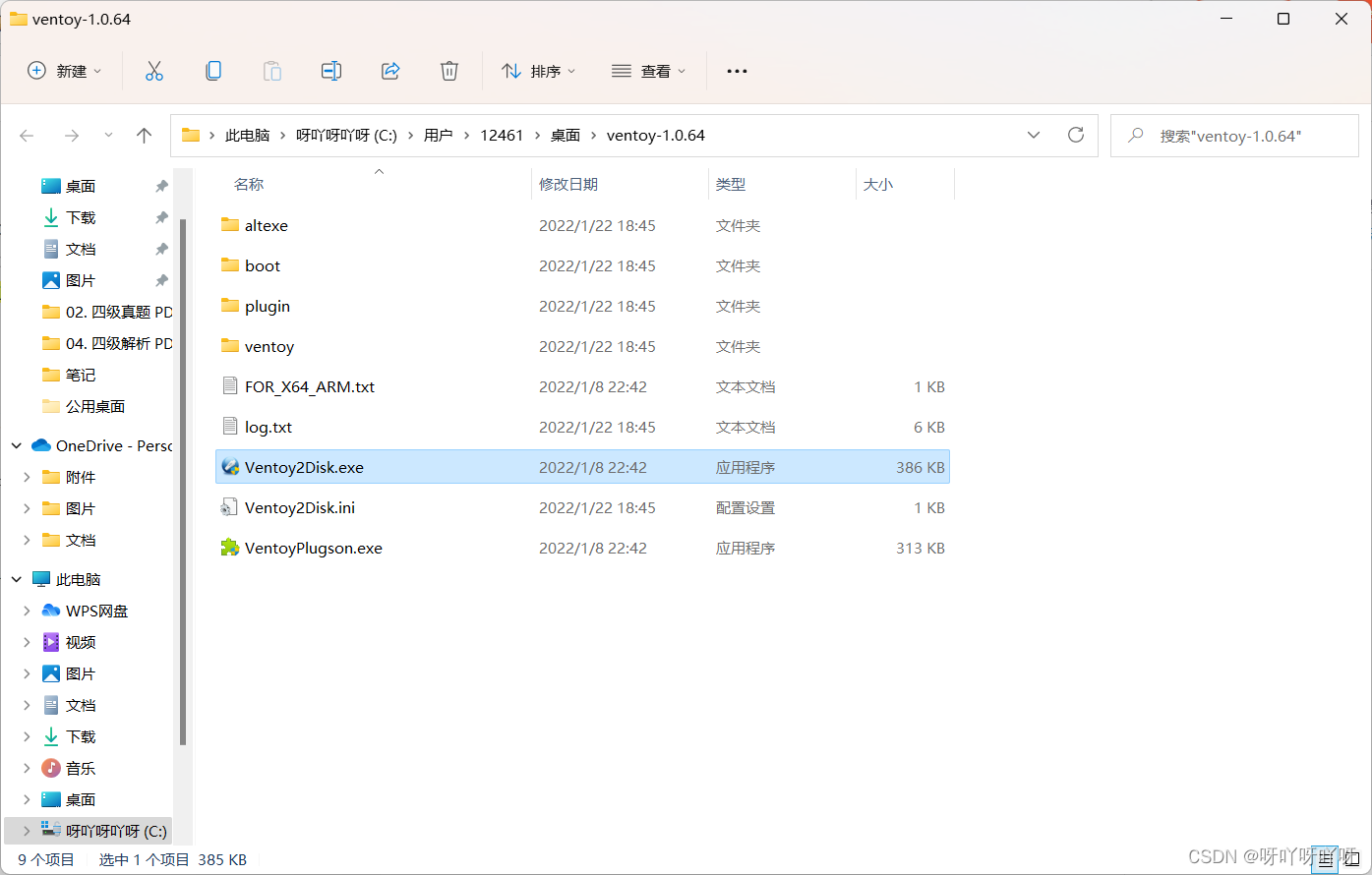
Task: Click the VentoyPlugson.exe puzzle icon
Action: tap(230, 548)
